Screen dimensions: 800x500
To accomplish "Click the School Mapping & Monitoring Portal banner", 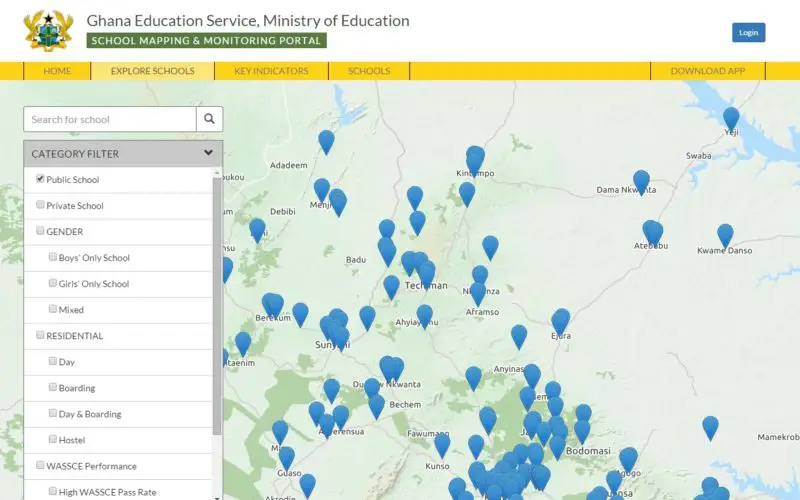I will 207,41.
